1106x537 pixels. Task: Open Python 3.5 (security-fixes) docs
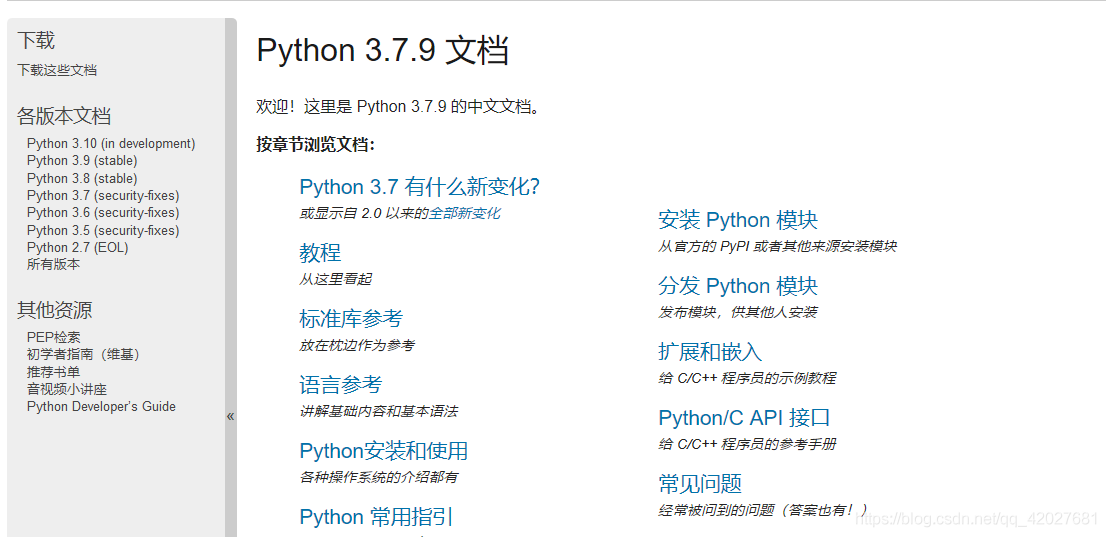pos(103,231)
